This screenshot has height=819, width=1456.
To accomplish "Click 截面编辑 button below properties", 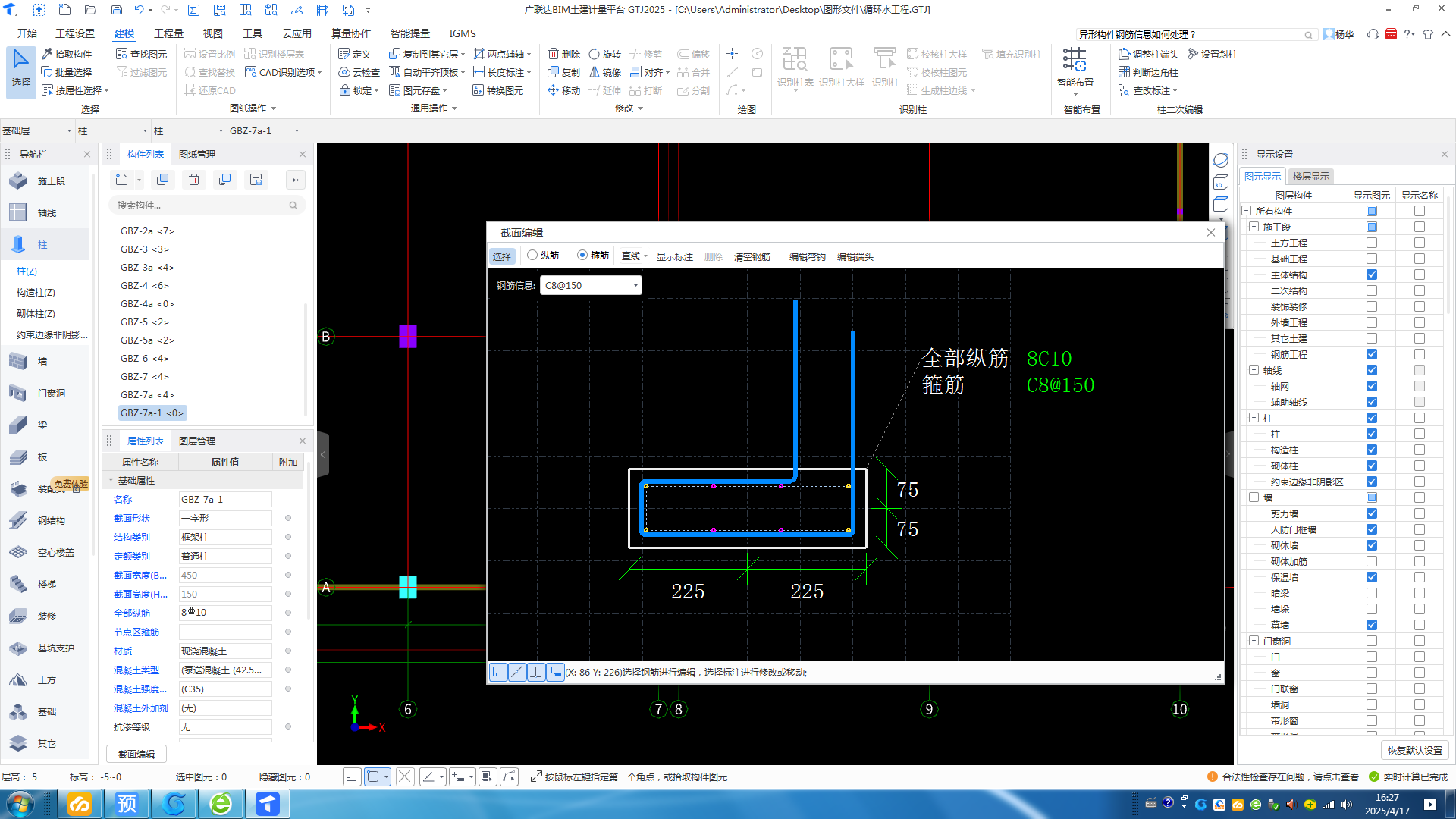I will coord(136,754).
